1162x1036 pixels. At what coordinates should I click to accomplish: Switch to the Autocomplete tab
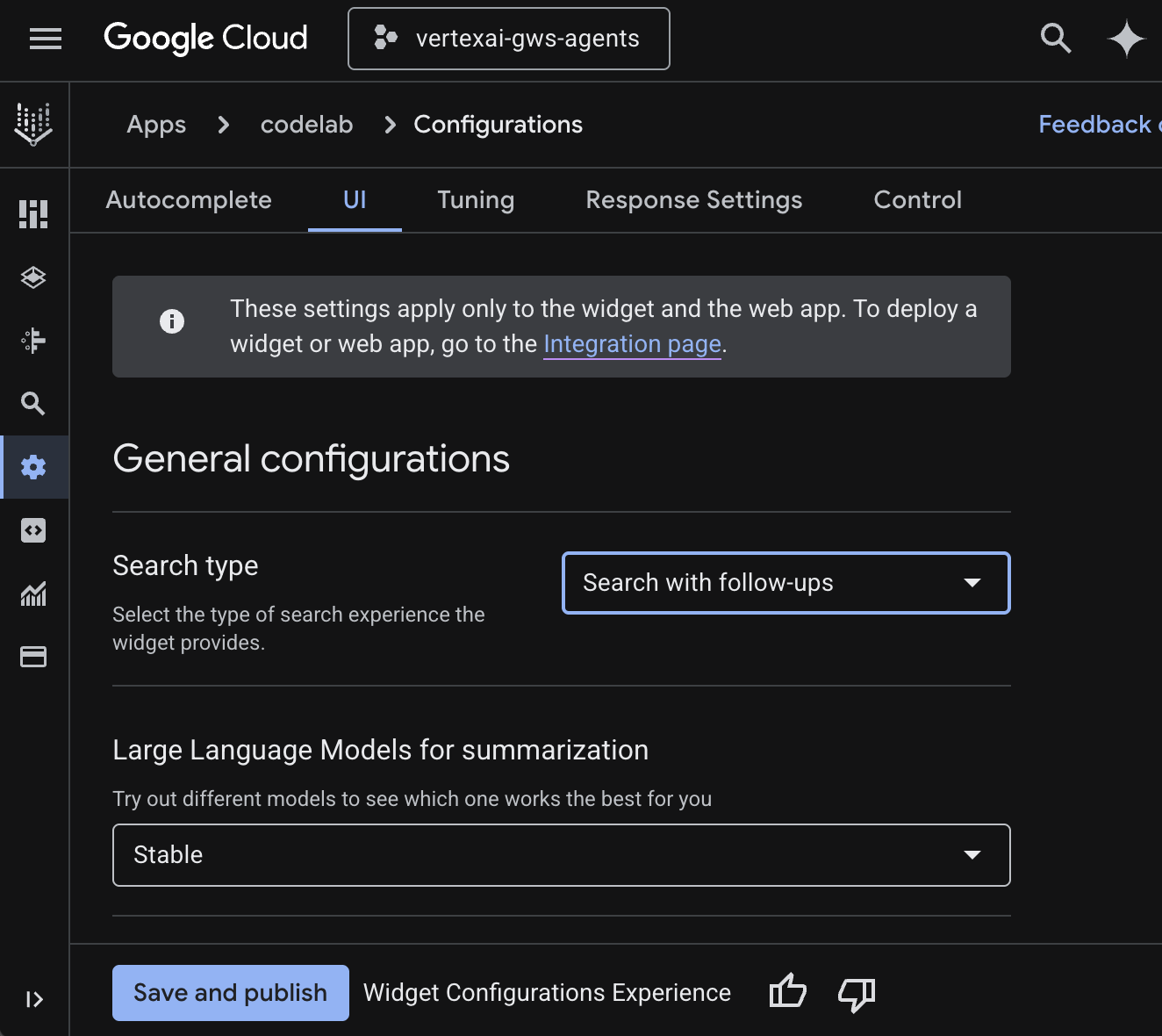pos(189,200)
